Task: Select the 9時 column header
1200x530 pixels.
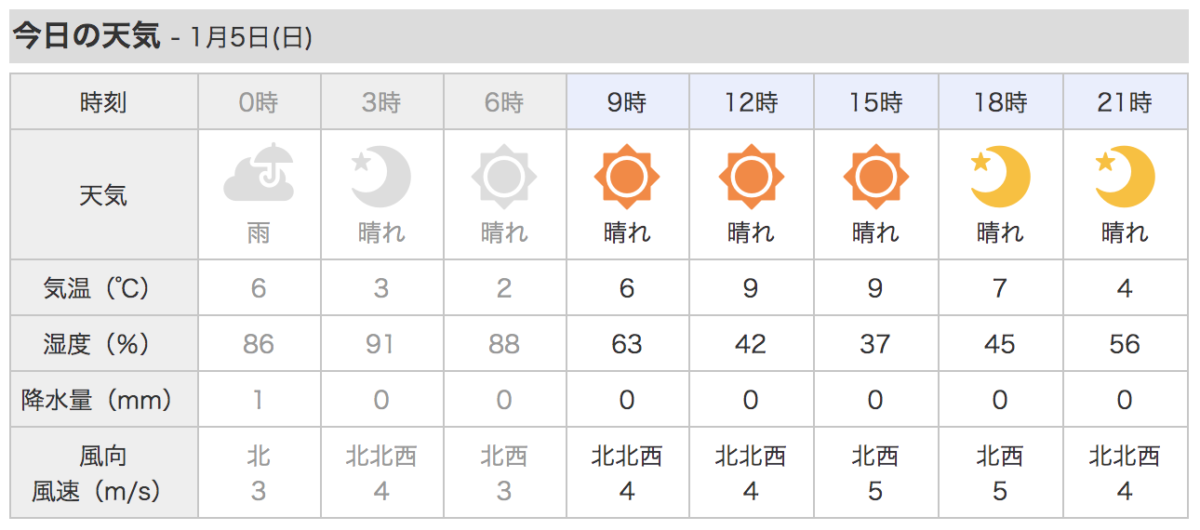Action: coord(627,102)
